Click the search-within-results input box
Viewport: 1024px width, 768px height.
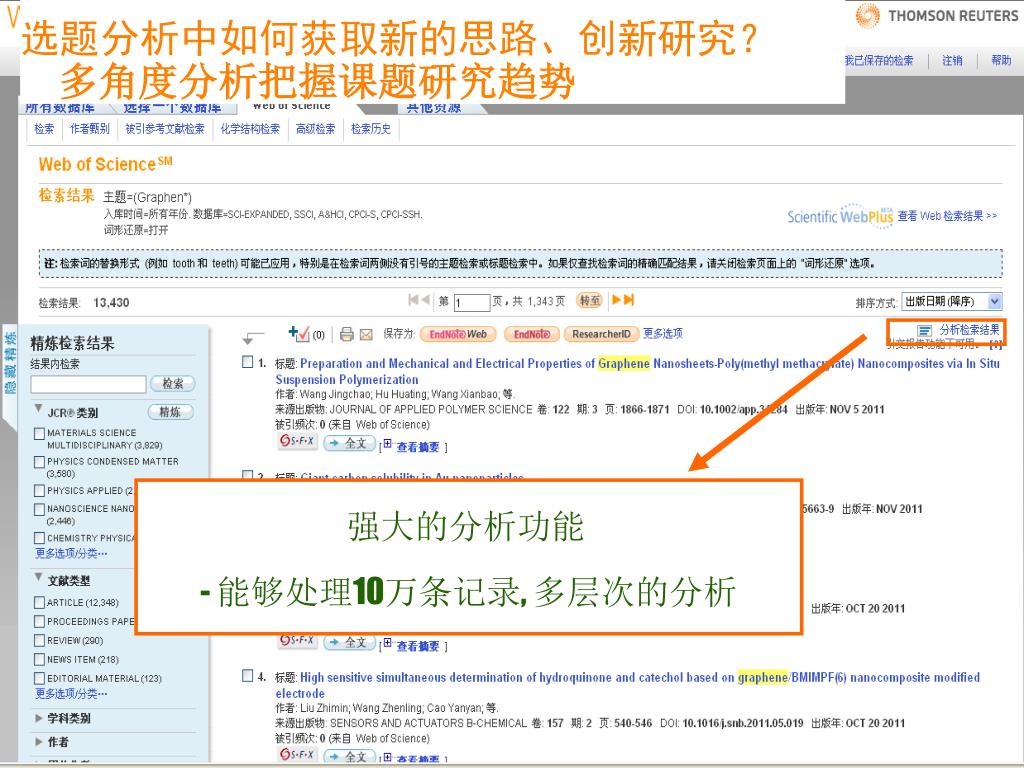(x=88, y=384)
